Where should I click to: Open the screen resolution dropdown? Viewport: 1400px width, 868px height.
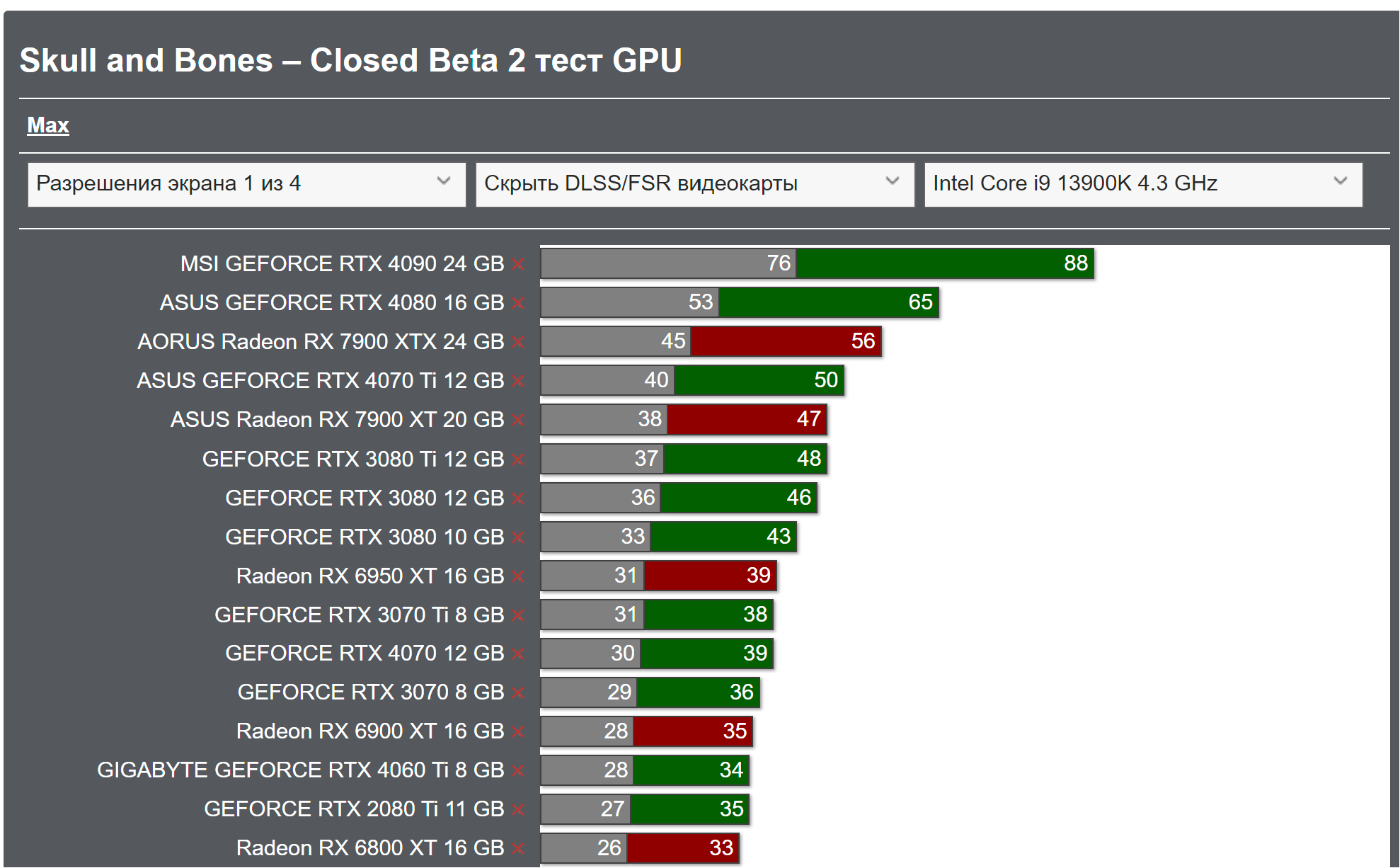pos(246,184)
